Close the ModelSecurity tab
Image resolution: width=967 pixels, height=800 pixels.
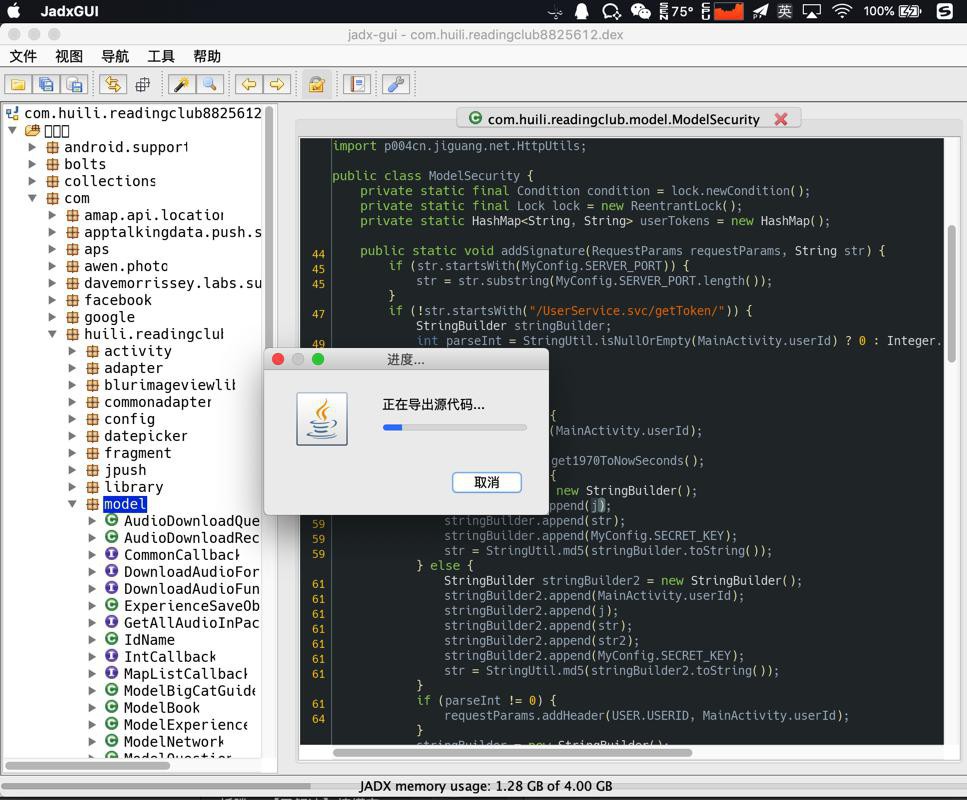[781, 119]
